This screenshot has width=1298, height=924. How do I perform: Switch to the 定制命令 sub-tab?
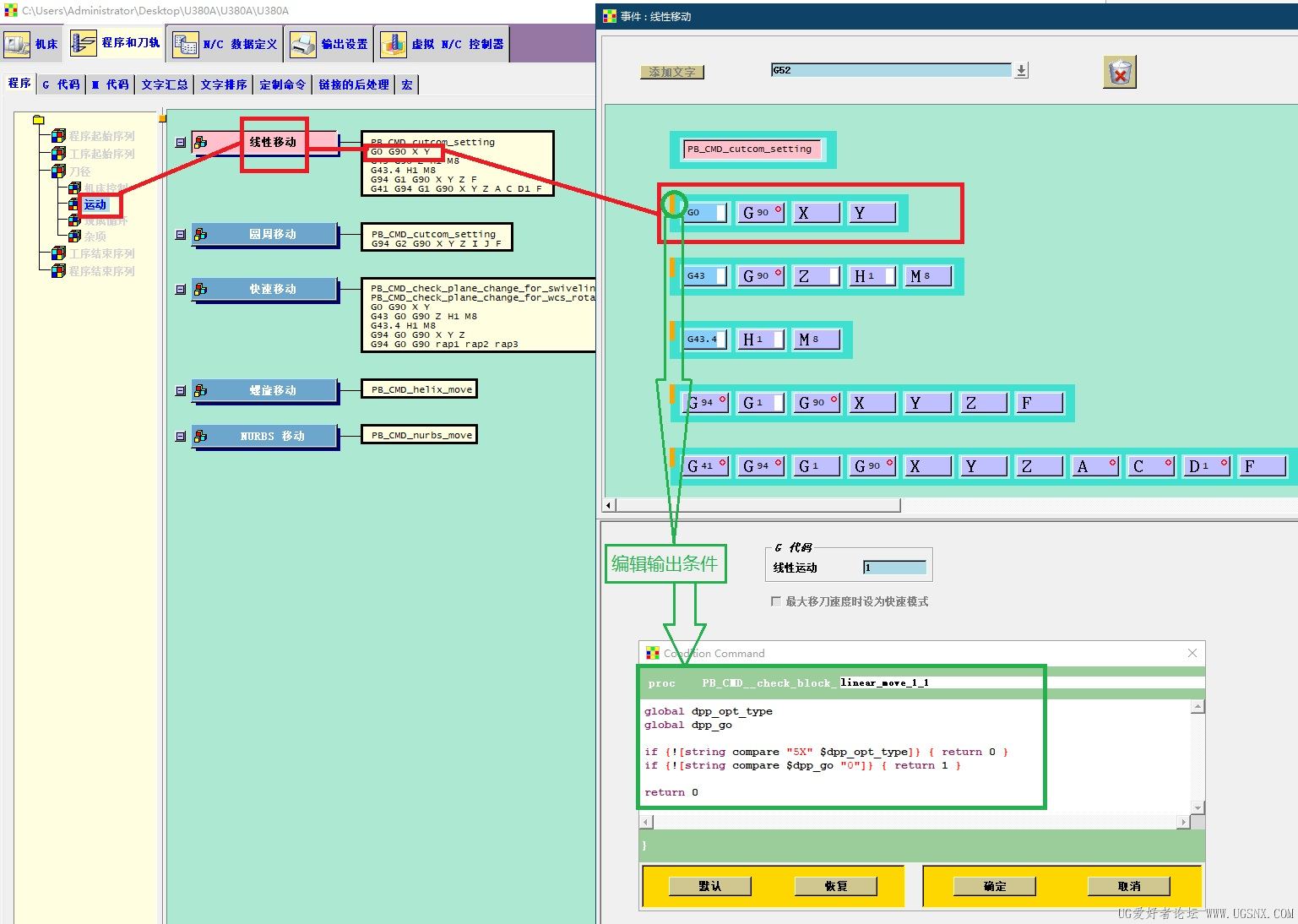(x=283, y=84)
